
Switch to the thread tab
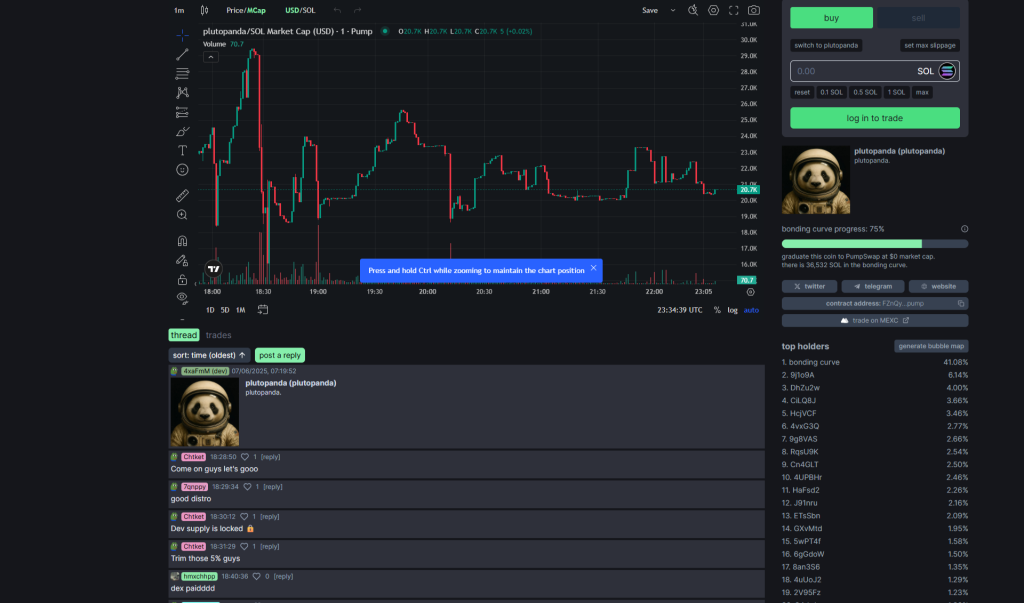coord(184,335)
